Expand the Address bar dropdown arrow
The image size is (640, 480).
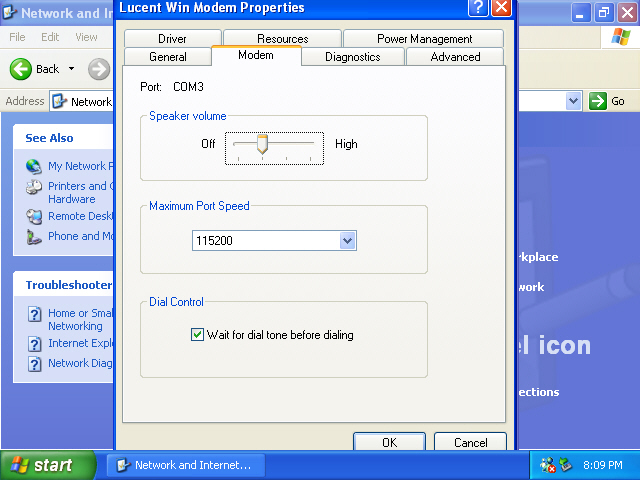coord(573,101)
